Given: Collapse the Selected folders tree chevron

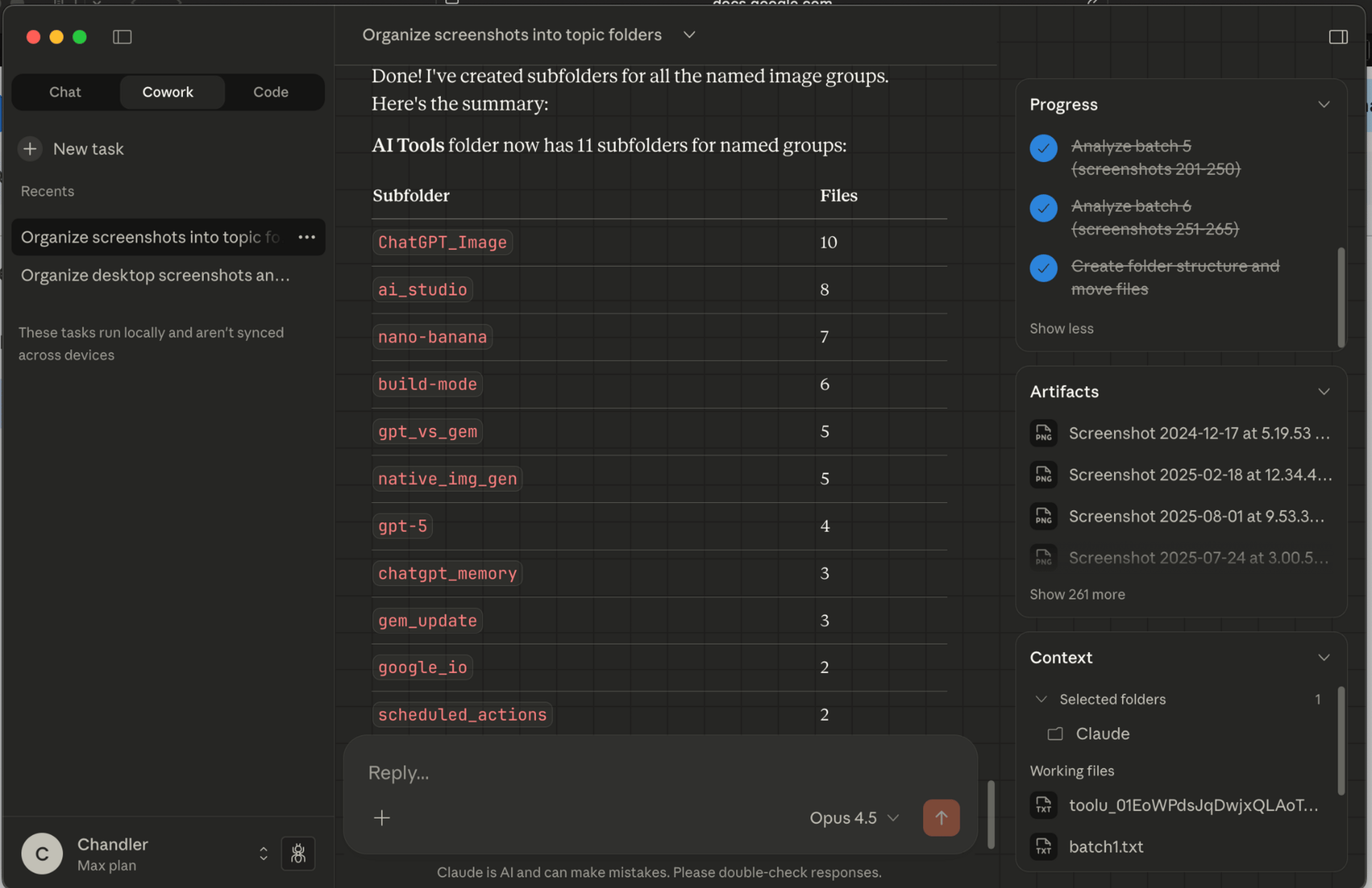Looking at the screenshot, I should tap(1041, 699).
